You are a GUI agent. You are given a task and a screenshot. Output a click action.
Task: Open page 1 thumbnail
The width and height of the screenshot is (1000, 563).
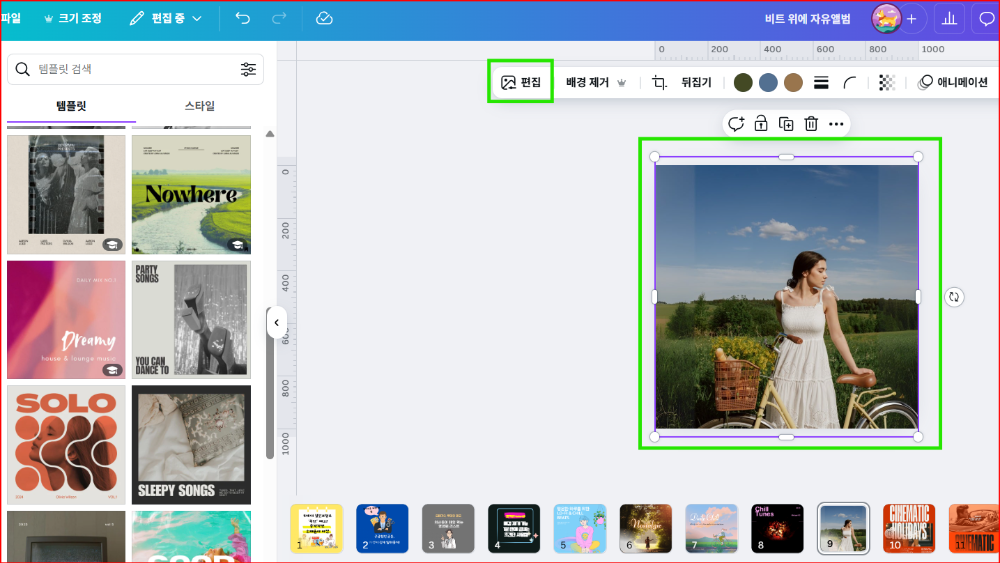point(316,529)
